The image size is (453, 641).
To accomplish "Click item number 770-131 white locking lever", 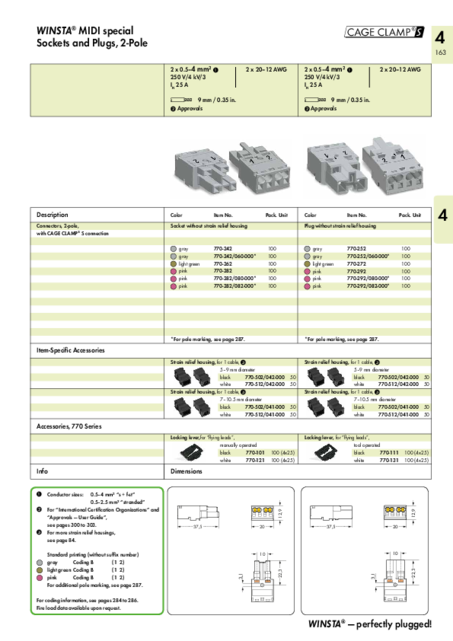I will pyautogui.click(x=389, y=460).
